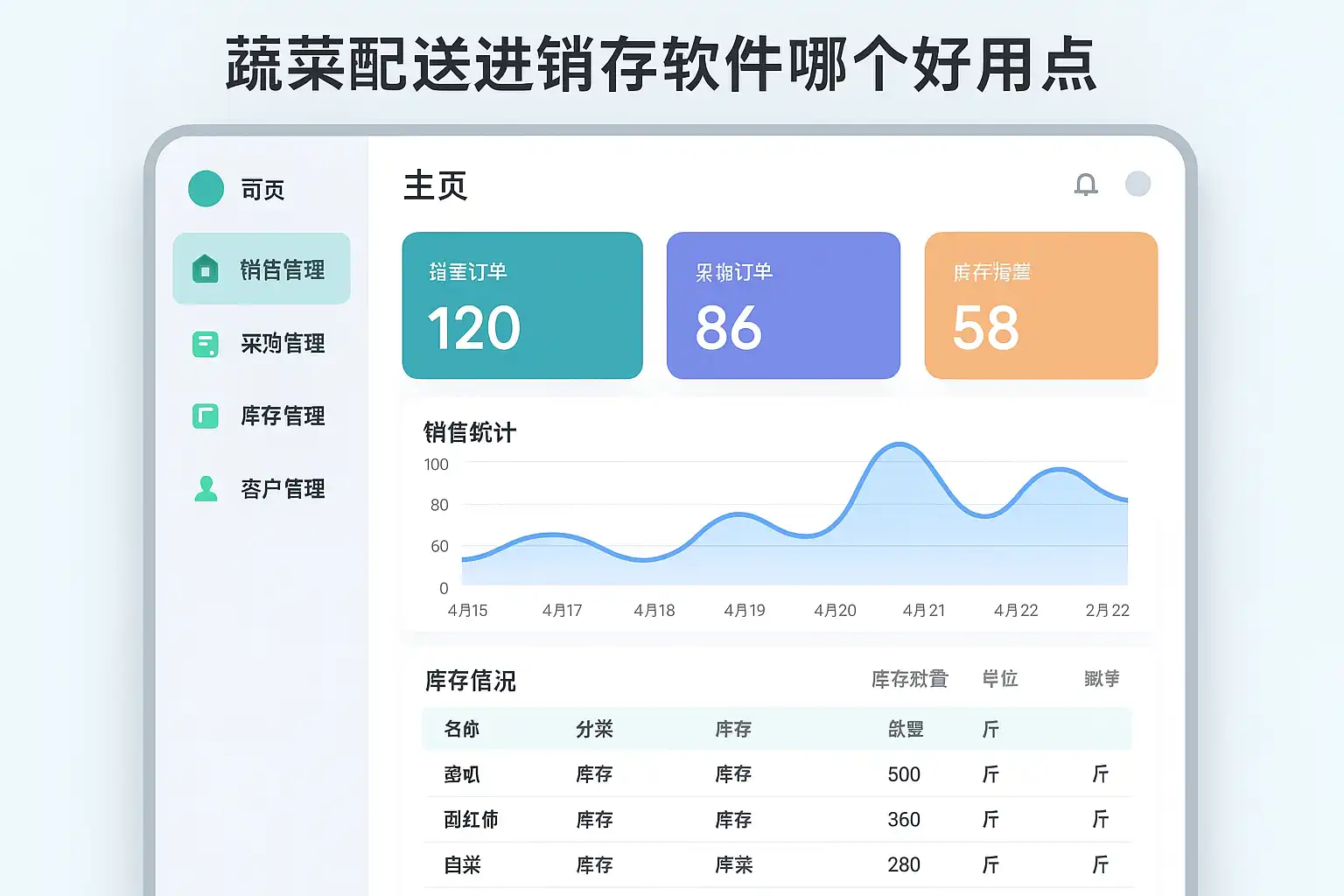Open the user avatar circle next to the bell
Viewport: 1344px width, 896px height.
(1137, 184)
